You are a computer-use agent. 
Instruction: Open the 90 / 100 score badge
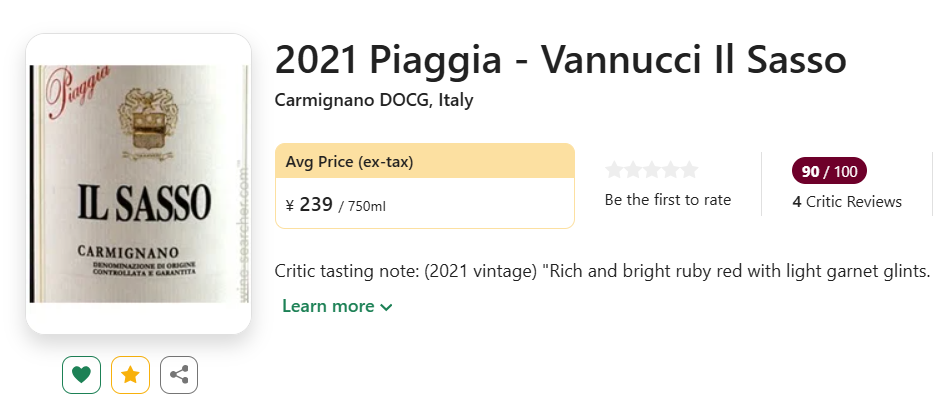(x=829, y=172)
